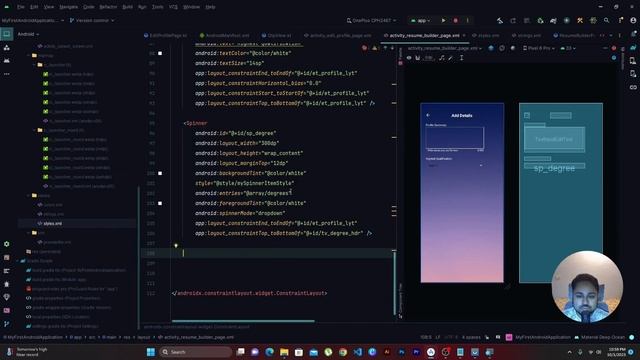The width and height of the screenshot is (640, 360).
Task: Open the Refactor menu
Action: (108, 7)
